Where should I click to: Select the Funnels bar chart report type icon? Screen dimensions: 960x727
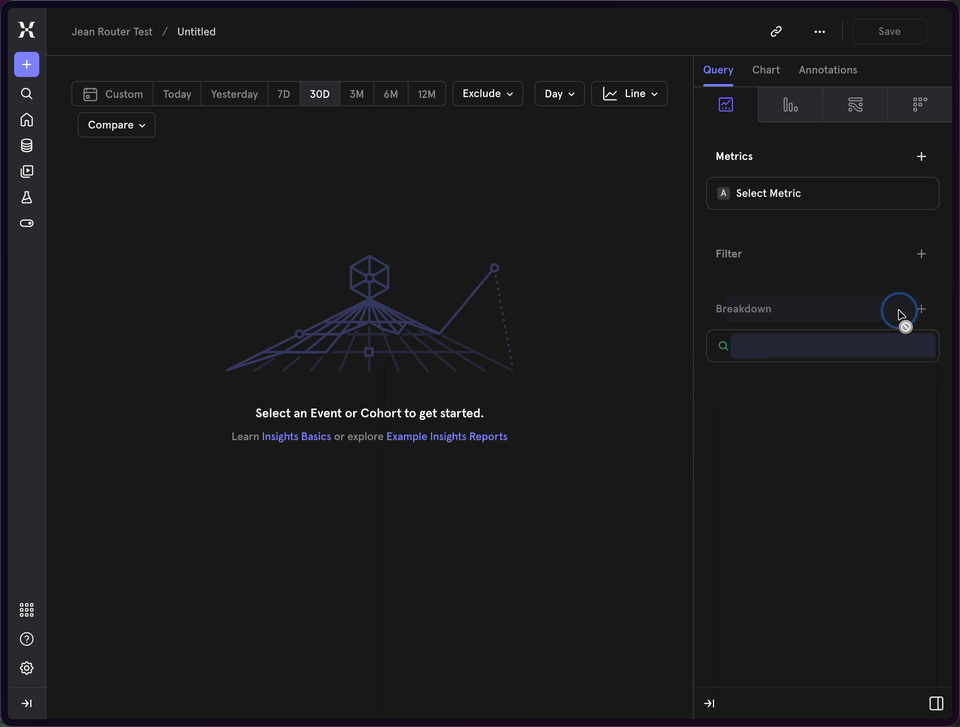pyautogui.click(x=790, y=105)
